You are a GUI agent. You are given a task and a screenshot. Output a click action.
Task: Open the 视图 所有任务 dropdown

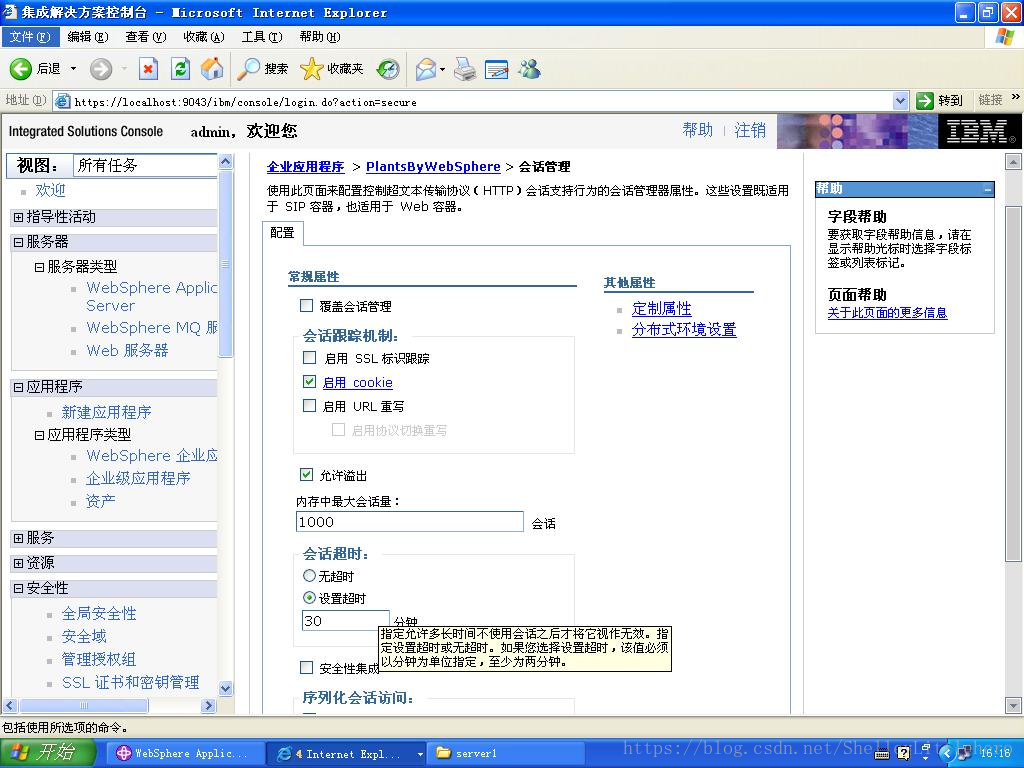click(x=145, y=165)
